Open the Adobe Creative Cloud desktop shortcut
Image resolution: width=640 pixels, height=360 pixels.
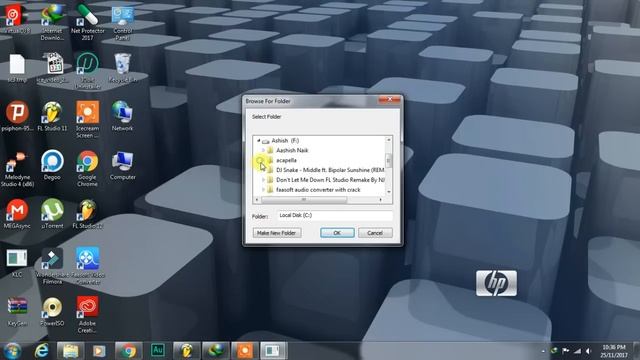click(87, 314)
